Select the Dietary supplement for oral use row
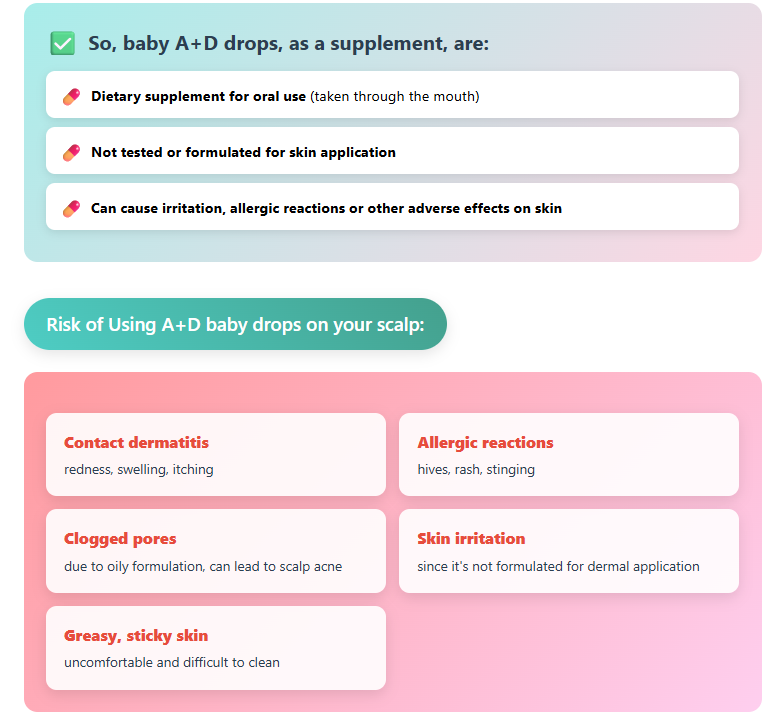Screen dimensions: 784x717 (392, 95)
